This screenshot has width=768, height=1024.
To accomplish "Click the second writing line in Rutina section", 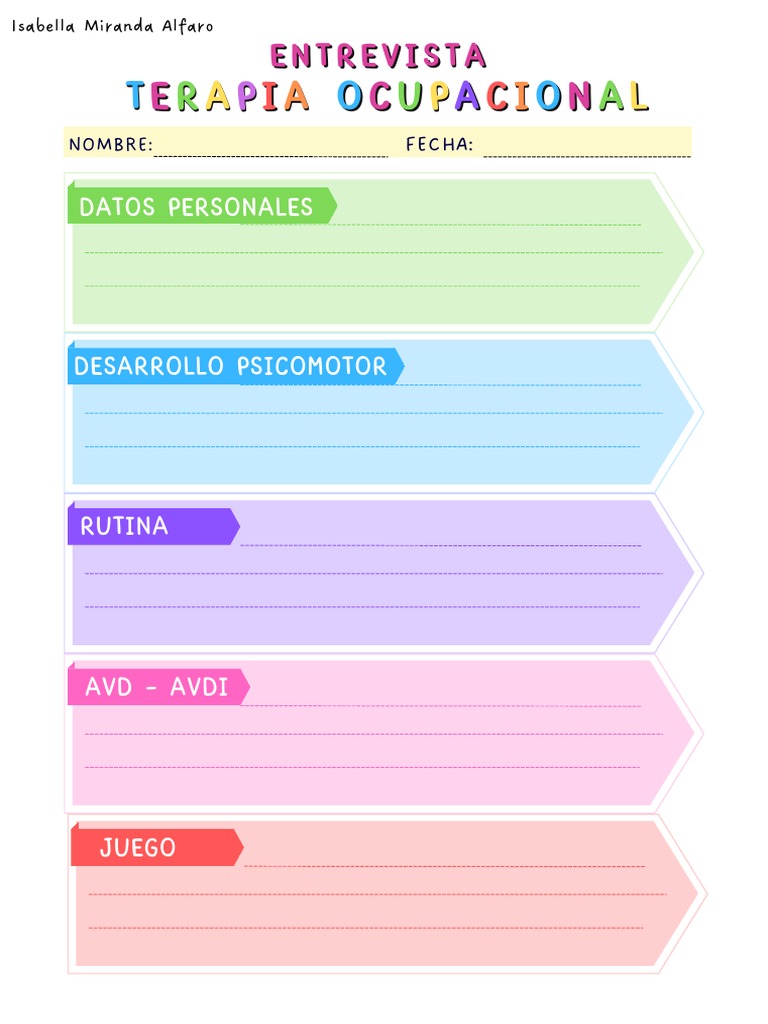I will tap(373, 573).
